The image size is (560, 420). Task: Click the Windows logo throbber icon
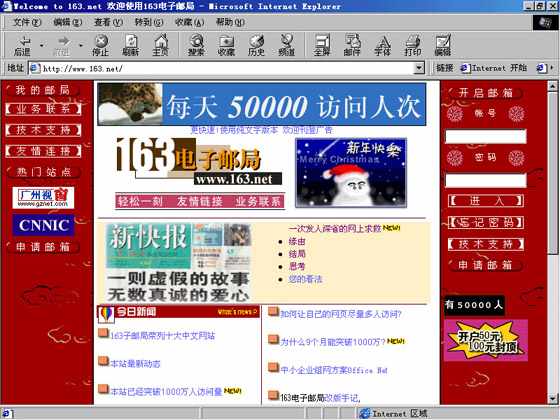tap(545, 22)
